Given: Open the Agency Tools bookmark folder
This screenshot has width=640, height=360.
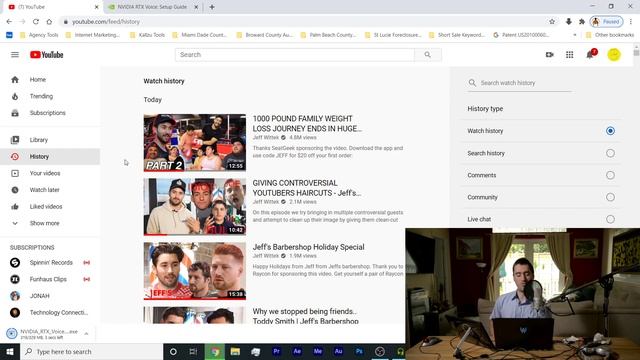Looking at the screenshot, I should point(39,35).
